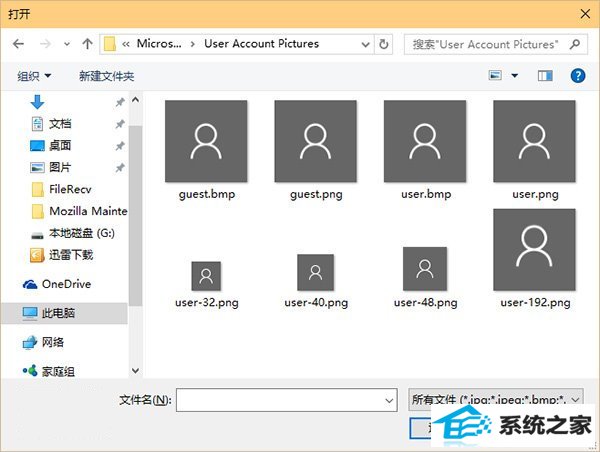Click the sidebar scrollbar thumb
Screen dimensions: 600x452
pos(135,215)
